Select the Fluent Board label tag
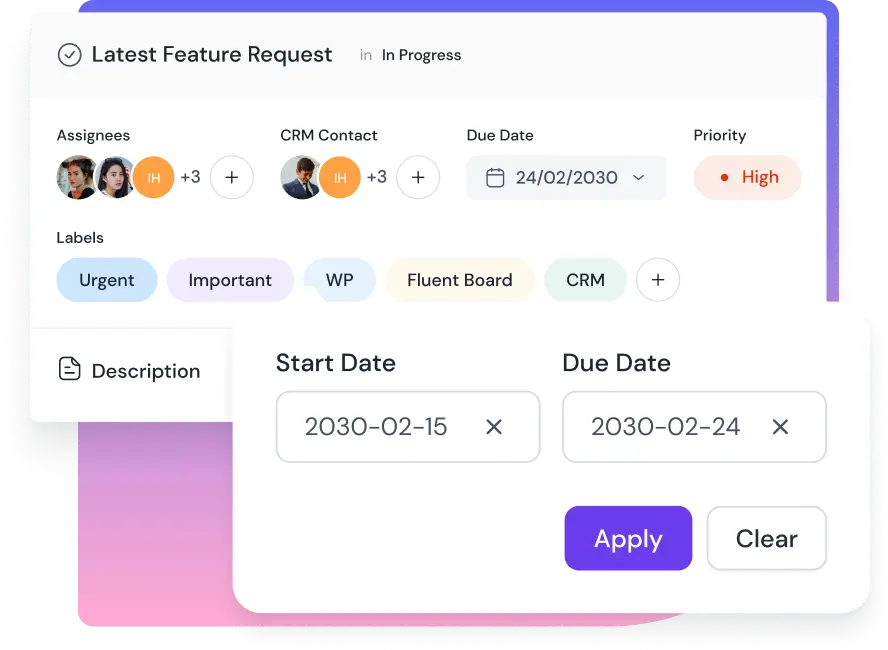Image resolution: width=888 pixels, height=650 pixels. (460, 280)
